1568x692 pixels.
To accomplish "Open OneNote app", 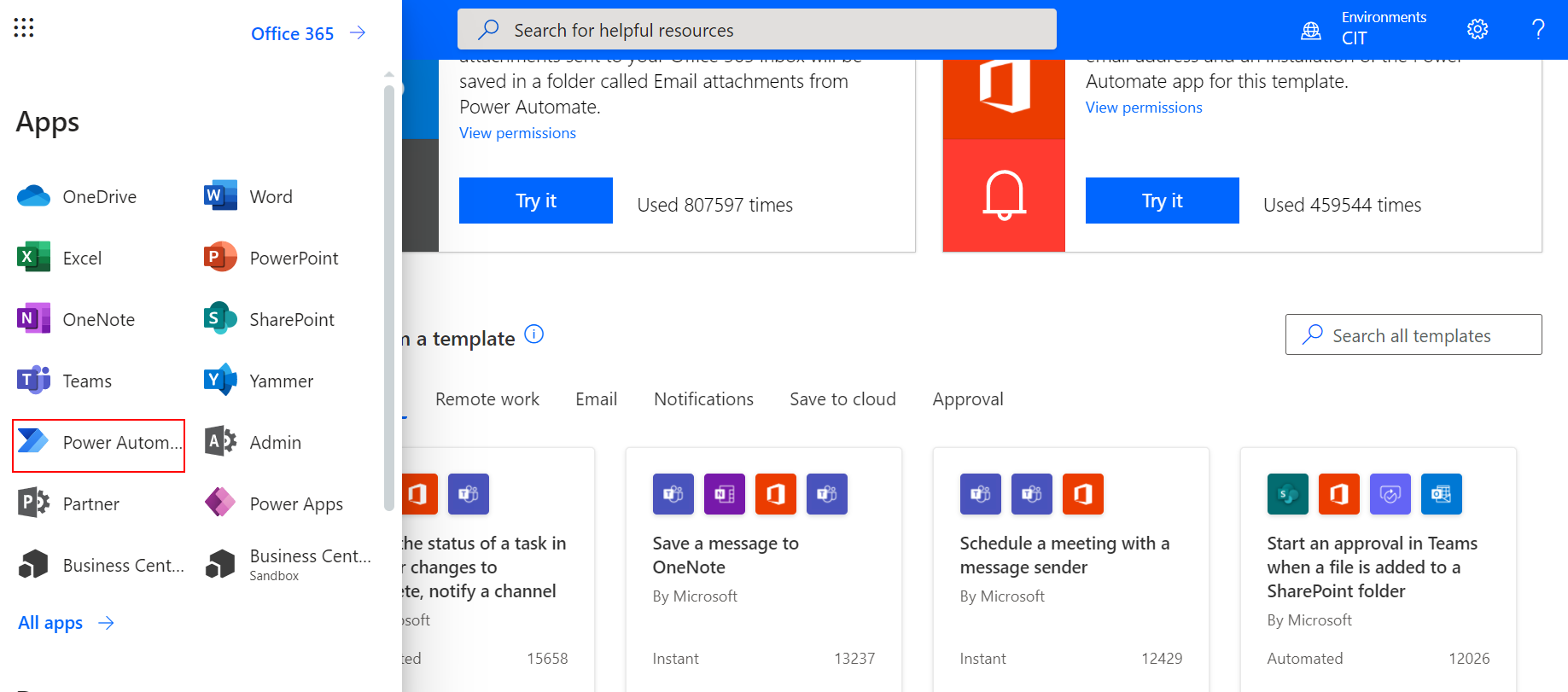I will (76, 320).
